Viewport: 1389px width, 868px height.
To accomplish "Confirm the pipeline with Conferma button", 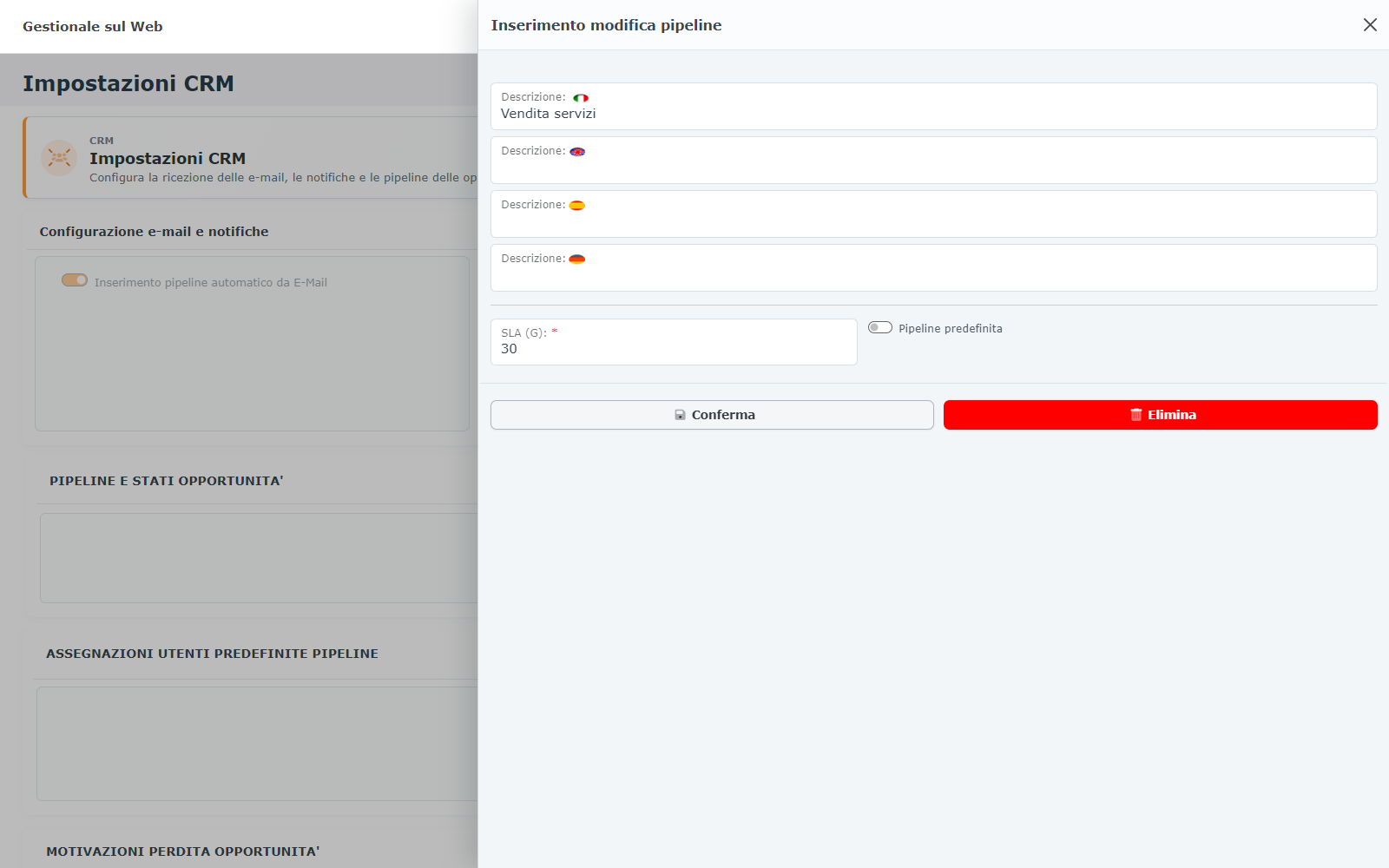I will coord(712,415).
